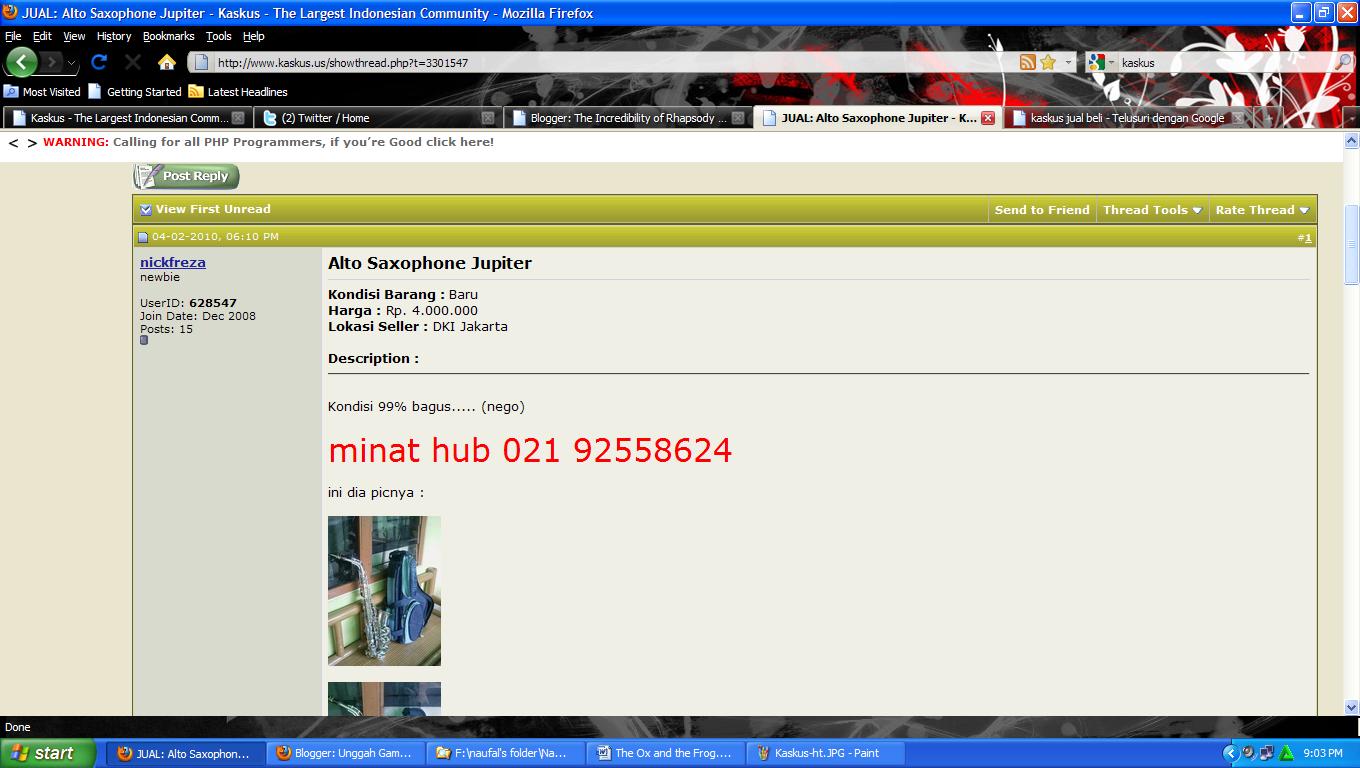
Task: Open the back/forward history dropdown arrow
Action: [x=70, y=62]
